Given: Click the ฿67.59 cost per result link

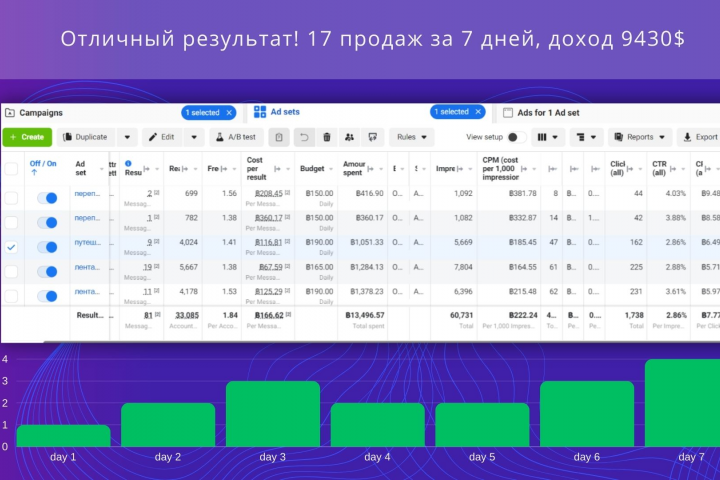Looking at the screenshot, I should pyautogui.click(x=271, y=267).
